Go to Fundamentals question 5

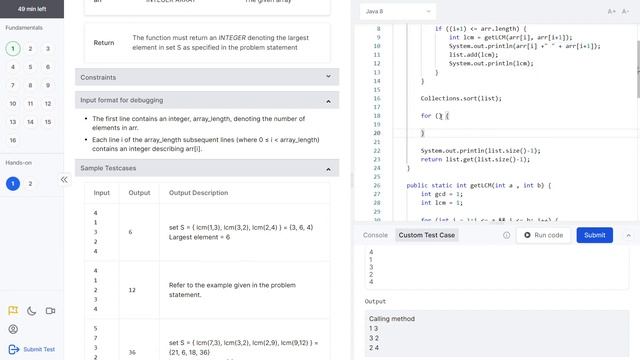click(x=30, y=67)
